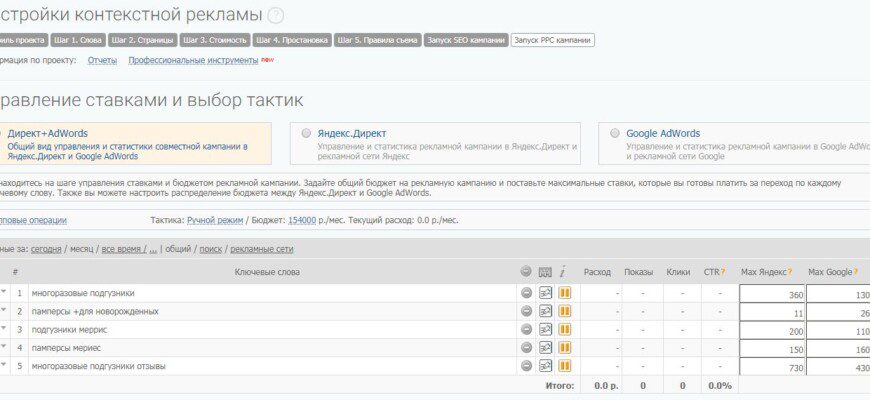Click orange pause icon for 'многоразовые подгузники отзывы'
The image size is (870, 400).
(564, 366)
